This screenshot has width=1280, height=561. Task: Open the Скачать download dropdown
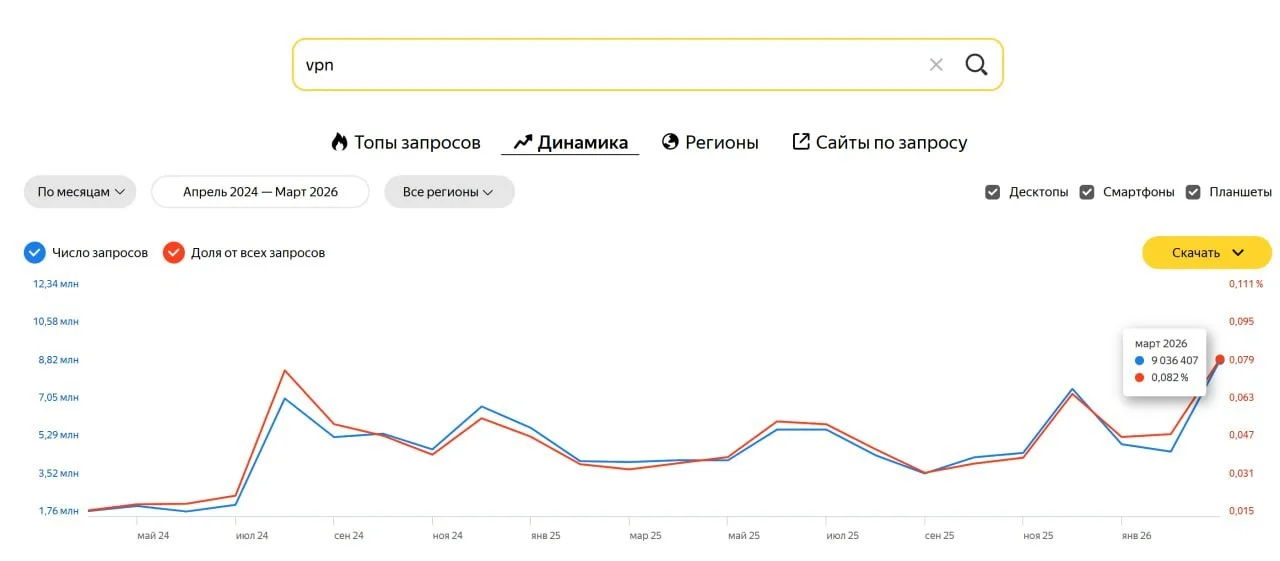[1207, 253]
